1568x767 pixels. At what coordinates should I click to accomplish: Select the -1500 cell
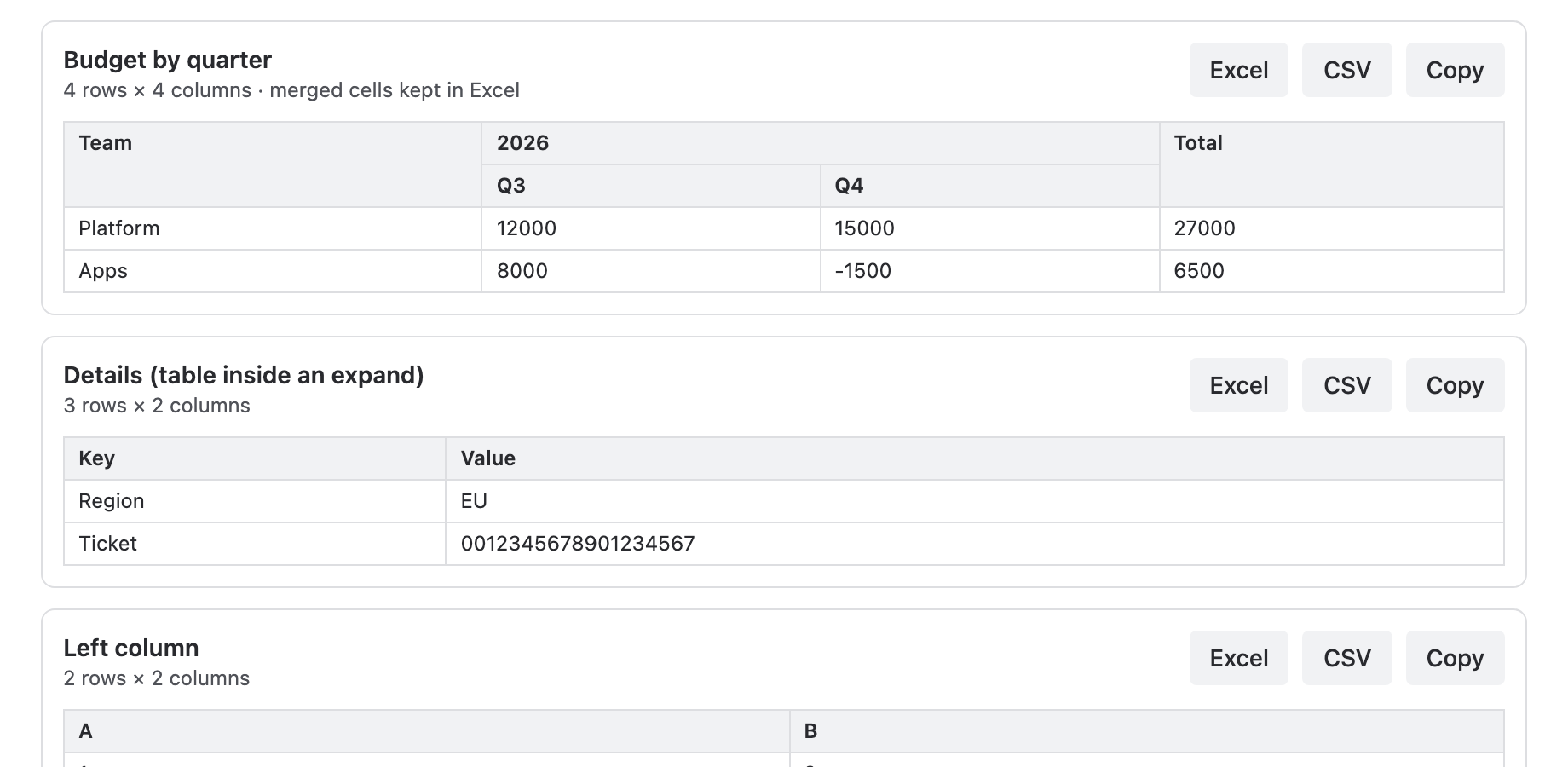(x=990, y=271)
